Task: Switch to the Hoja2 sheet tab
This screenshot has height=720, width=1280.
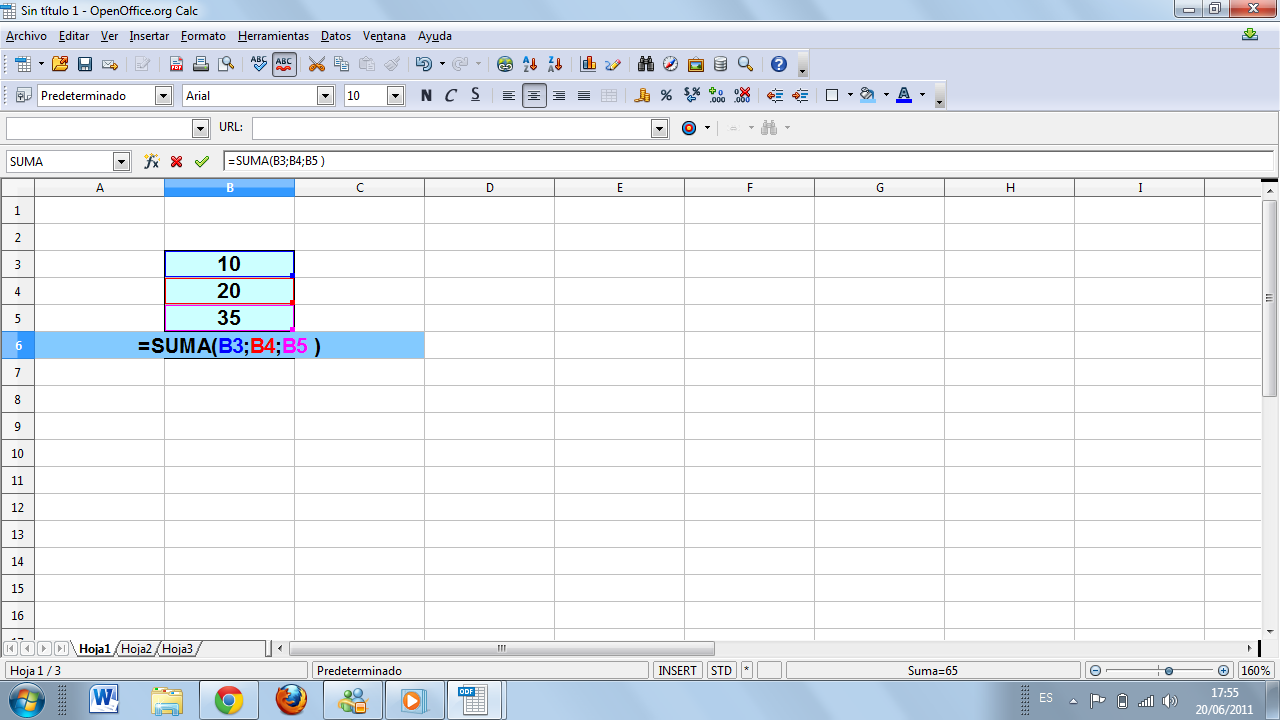Action: [137, 648]
